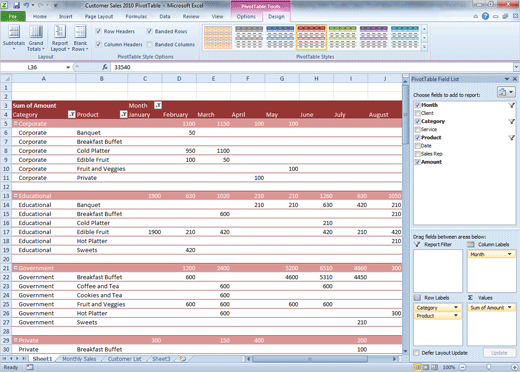Collapse the Corporate group in the pivot table
Screen dimensions: 520x372
(x=15, y=124)
